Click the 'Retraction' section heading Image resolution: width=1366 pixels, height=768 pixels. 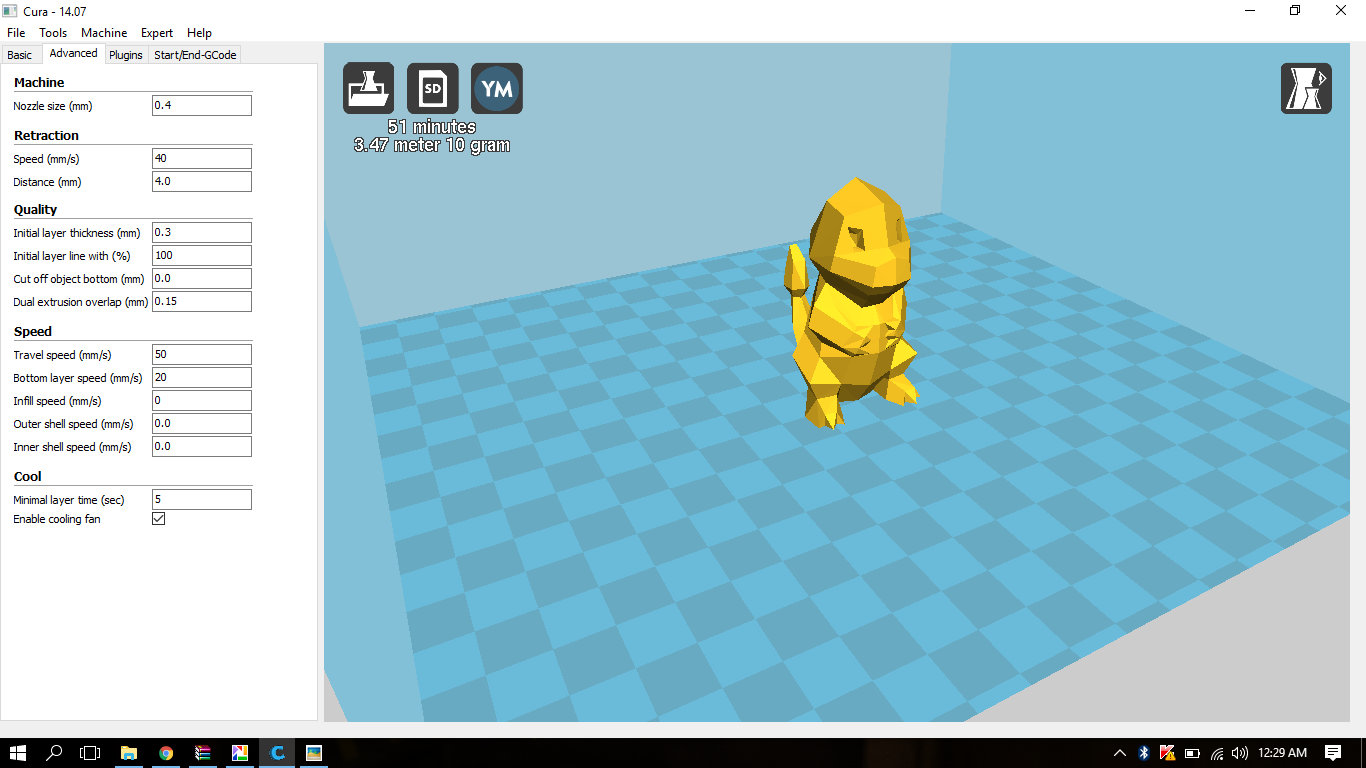tap(46, 135)
